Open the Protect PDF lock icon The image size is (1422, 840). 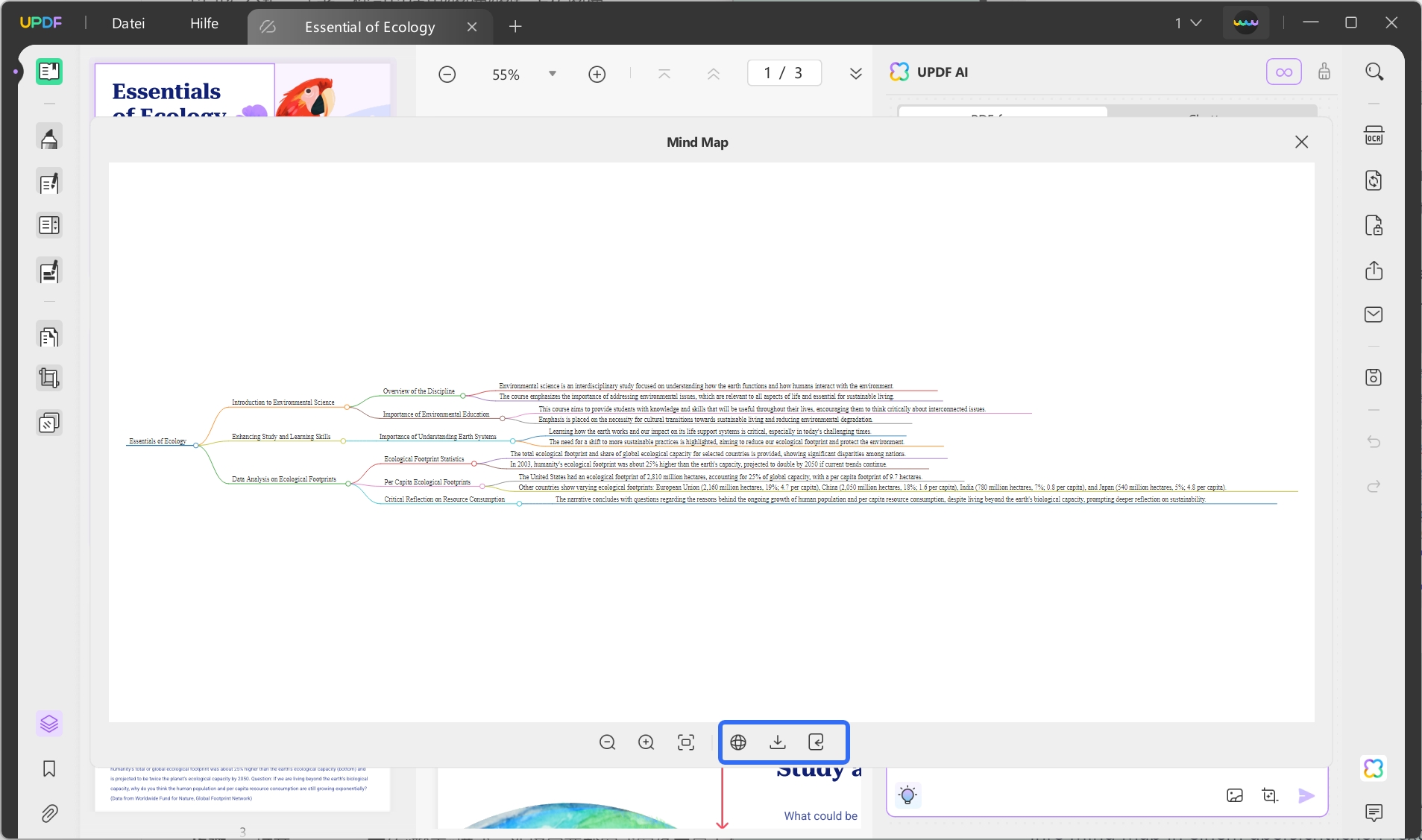click(x=1374, y=225)
